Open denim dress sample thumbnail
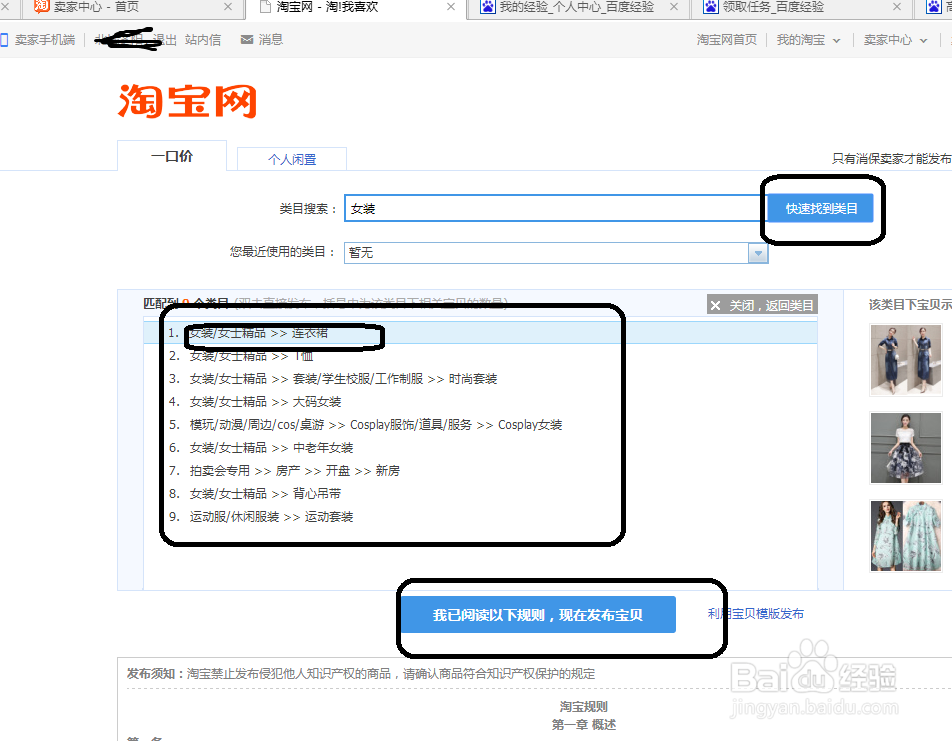 (x=905, y=360)
